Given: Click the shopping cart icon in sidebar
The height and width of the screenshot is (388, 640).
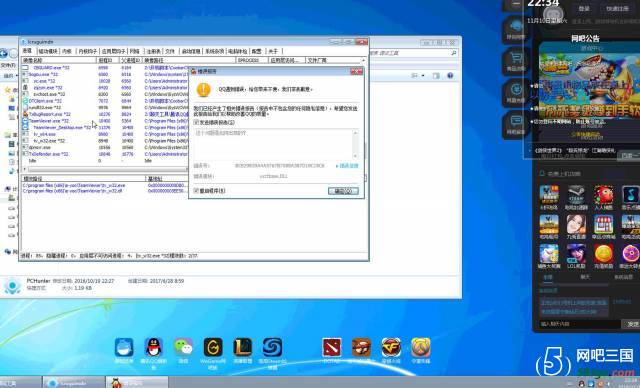Looking at the screenshot, I should coord(516,60).
